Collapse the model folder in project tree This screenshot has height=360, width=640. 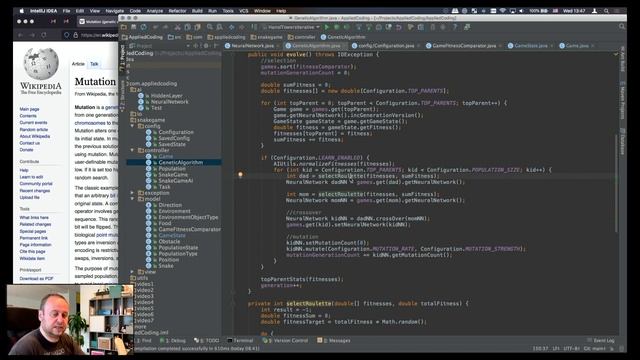click(132, 199)
